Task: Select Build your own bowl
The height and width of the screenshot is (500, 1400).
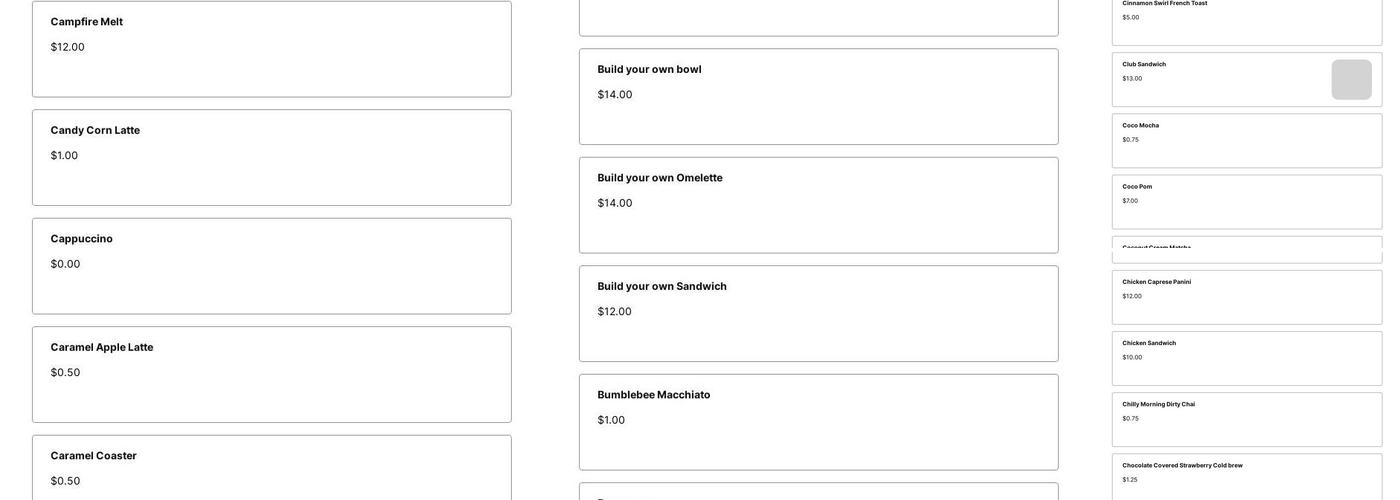Action: pos(818,96)
